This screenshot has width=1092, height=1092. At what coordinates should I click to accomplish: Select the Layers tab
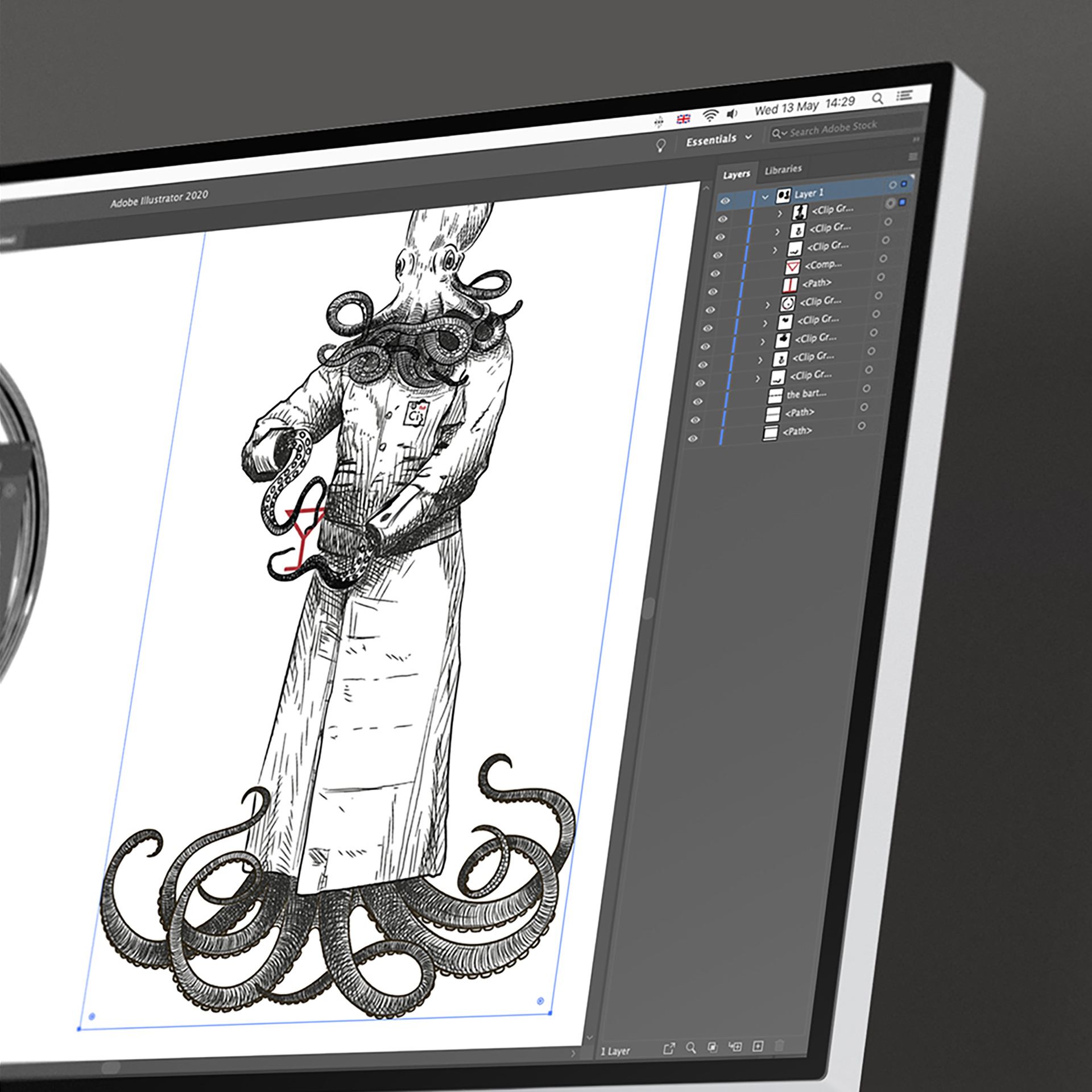737,175
